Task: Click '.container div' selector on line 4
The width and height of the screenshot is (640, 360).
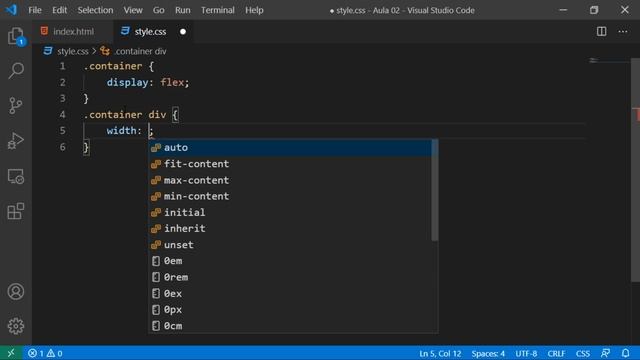Action: click(125, 115)
